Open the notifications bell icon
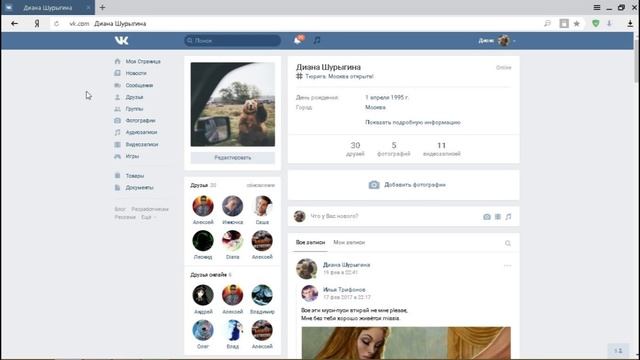 (298, 40)
